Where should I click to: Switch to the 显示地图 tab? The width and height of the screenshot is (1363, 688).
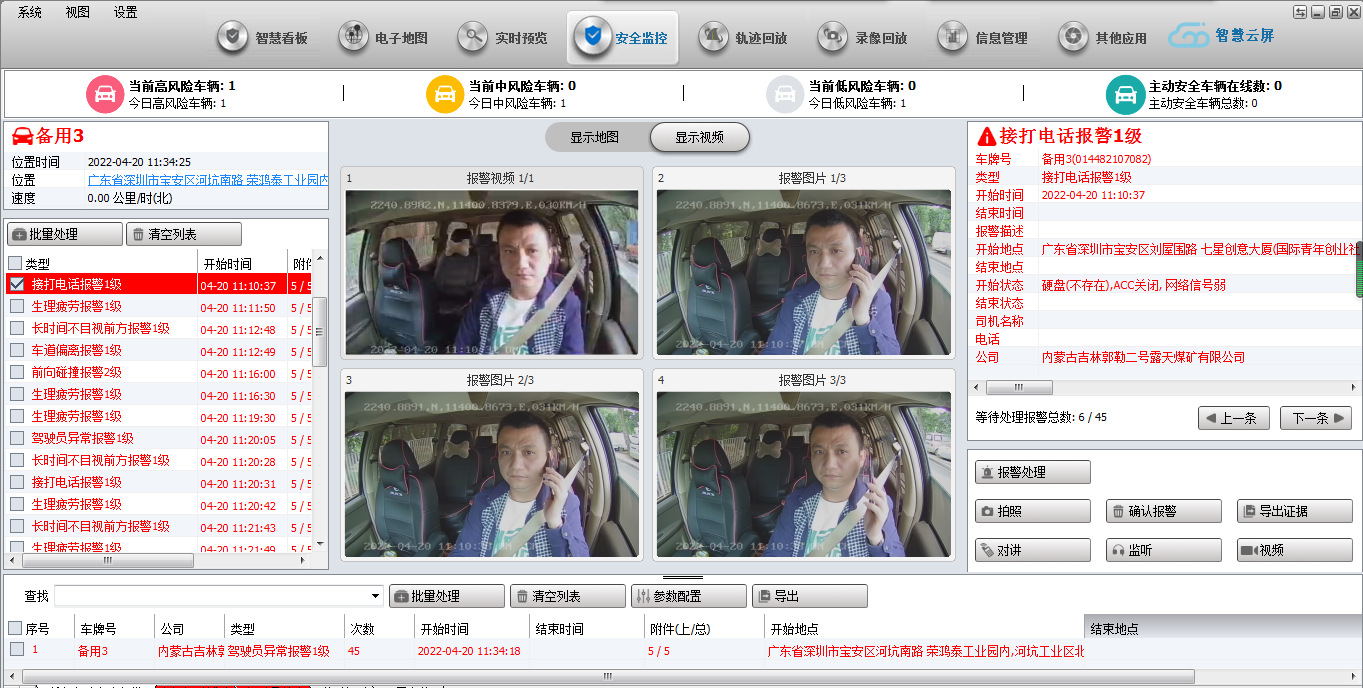pyautogui.click(x=595, y=137)
